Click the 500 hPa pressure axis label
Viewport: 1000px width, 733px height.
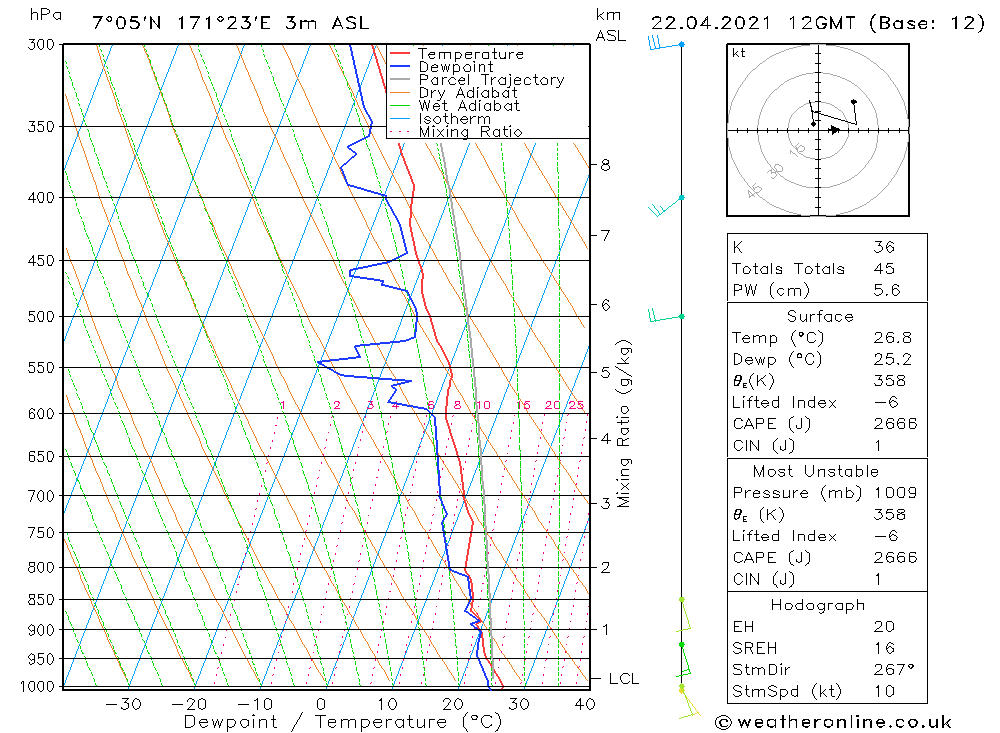coord(41,316)
